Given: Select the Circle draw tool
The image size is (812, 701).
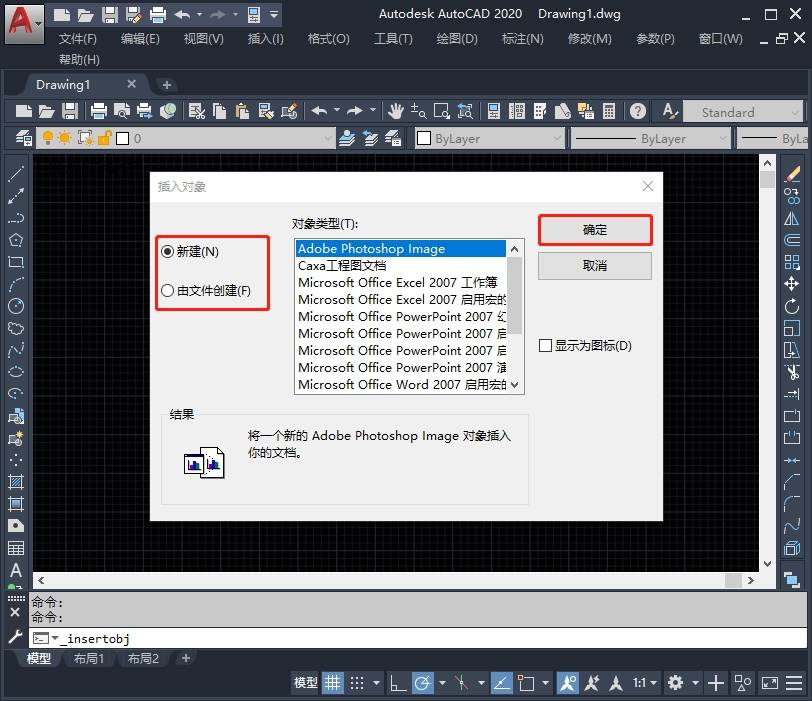Looking at the screenshot, I should coord(16,306).
